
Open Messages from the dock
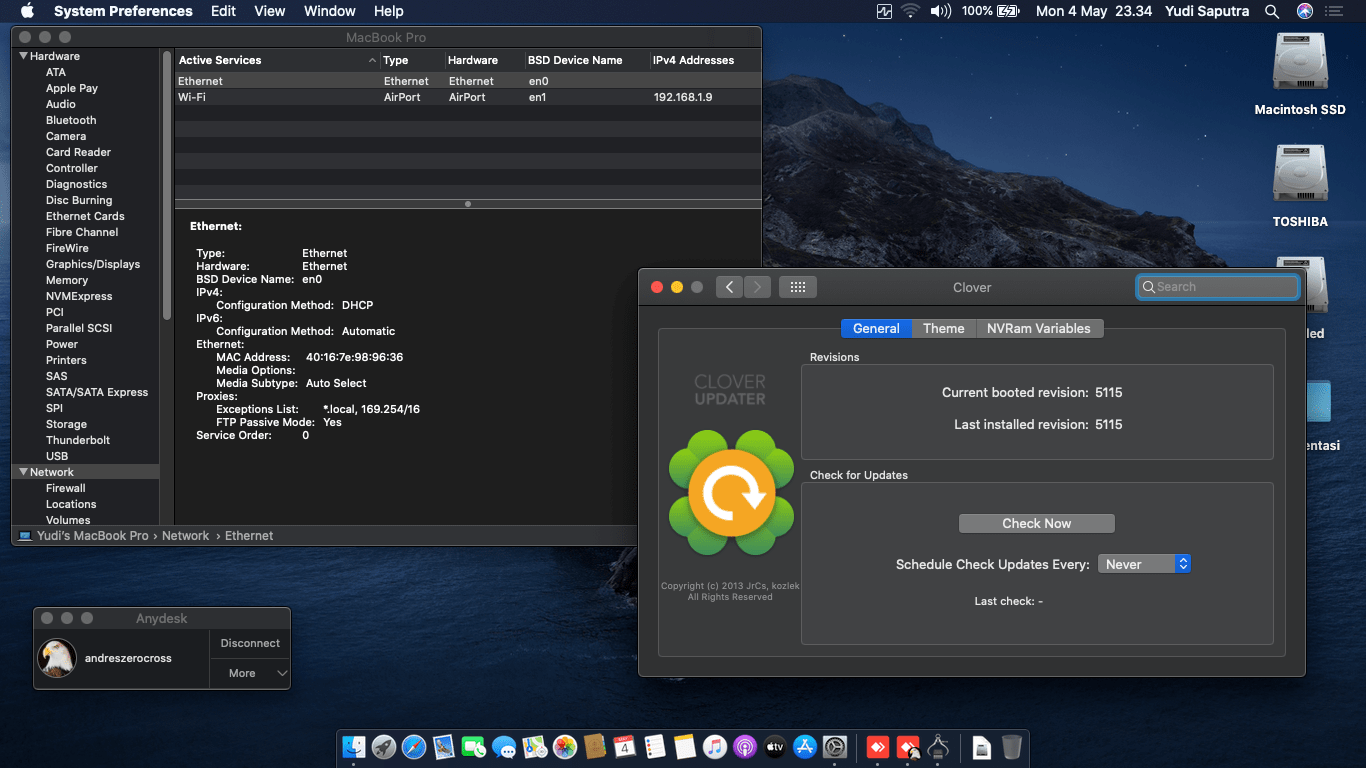[504, 747]
